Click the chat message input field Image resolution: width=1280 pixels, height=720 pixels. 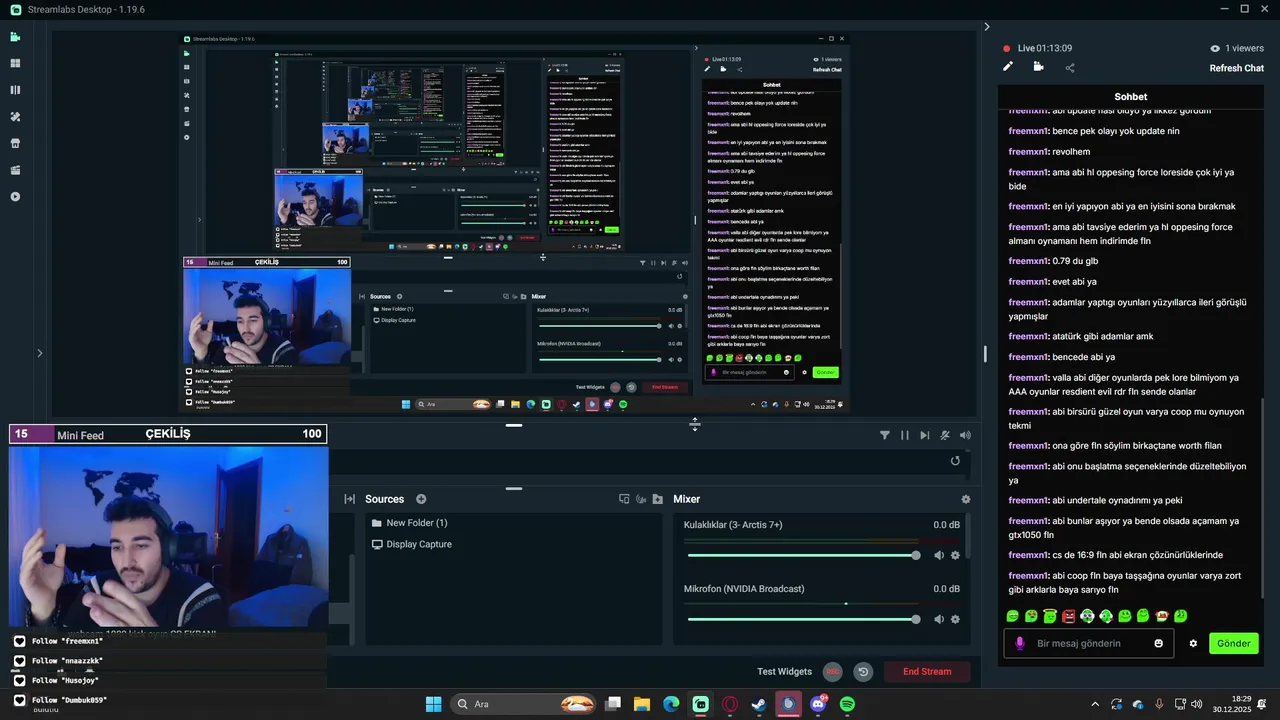pos(1087,643)
